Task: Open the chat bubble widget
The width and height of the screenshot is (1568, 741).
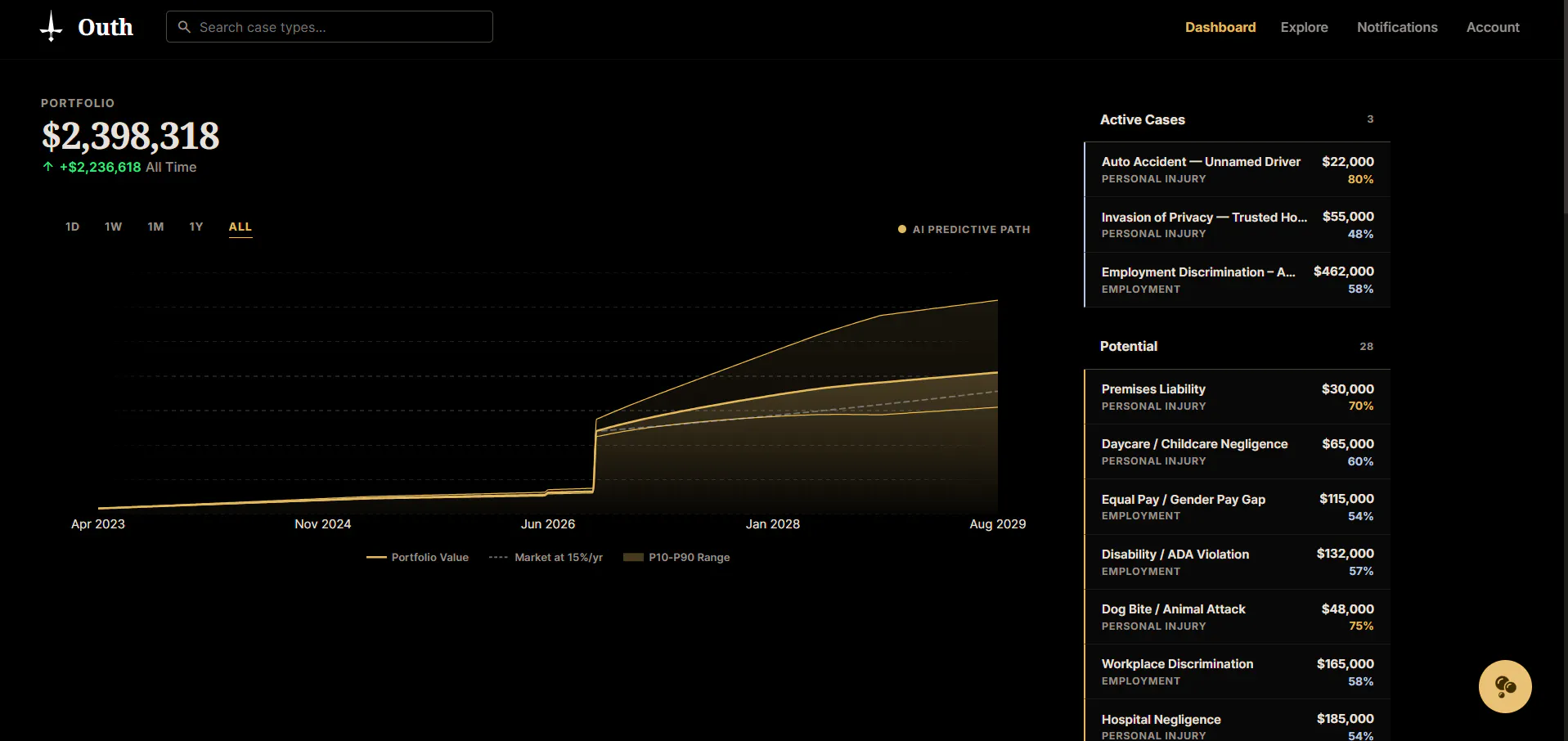Action: point(1505,686)
